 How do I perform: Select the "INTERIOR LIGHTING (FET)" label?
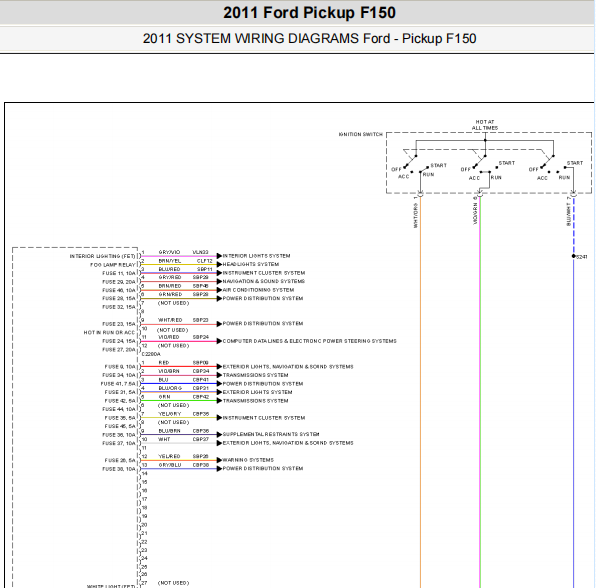tap(103, 256)
